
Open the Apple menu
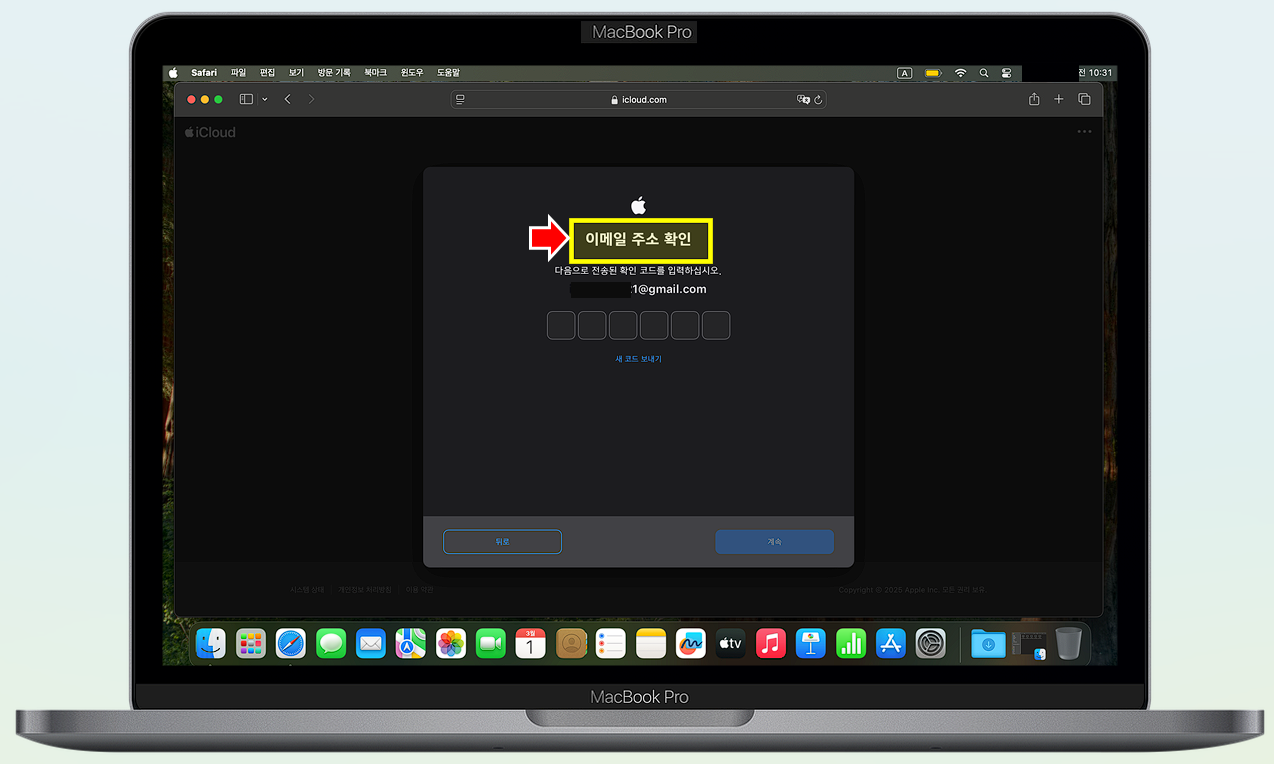point(173,73)
